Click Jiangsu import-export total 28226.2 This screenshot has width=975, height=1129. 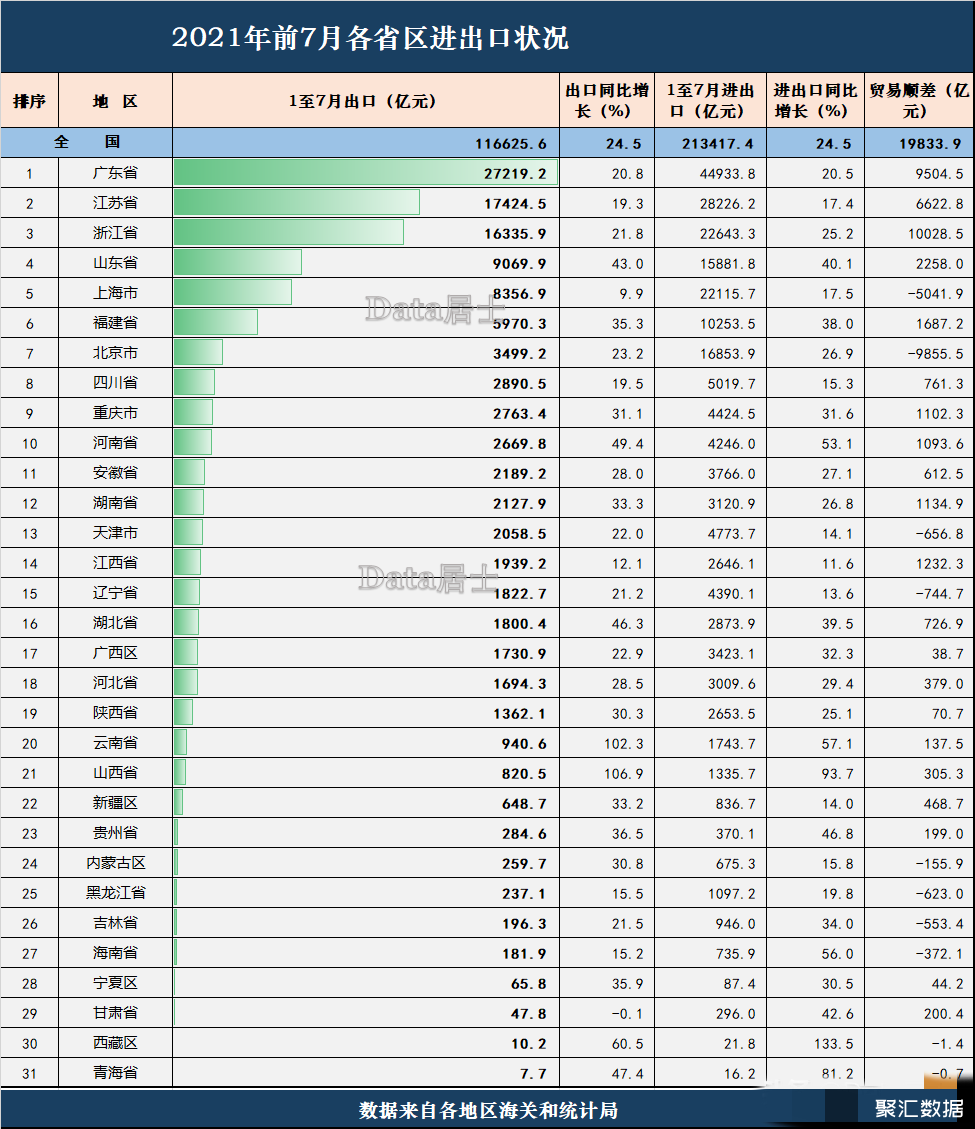728,204
